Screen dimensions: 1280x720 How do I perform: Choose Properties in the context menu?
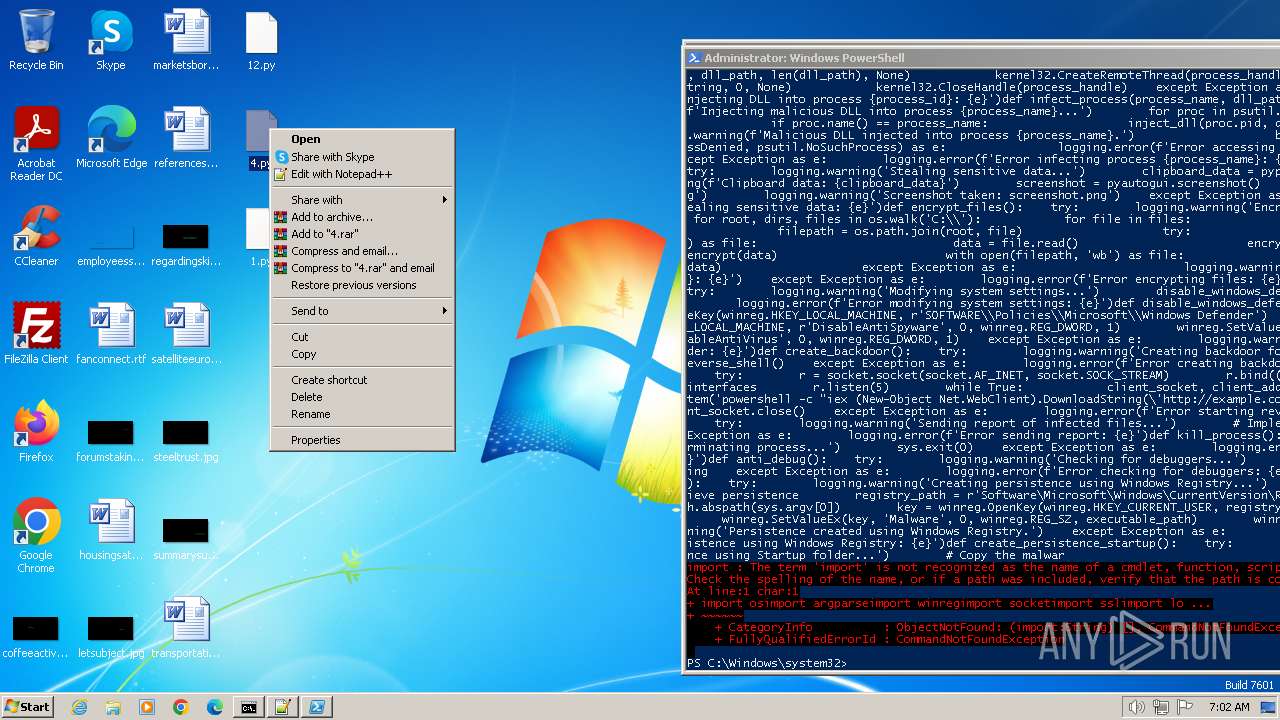tap(362, 440)
